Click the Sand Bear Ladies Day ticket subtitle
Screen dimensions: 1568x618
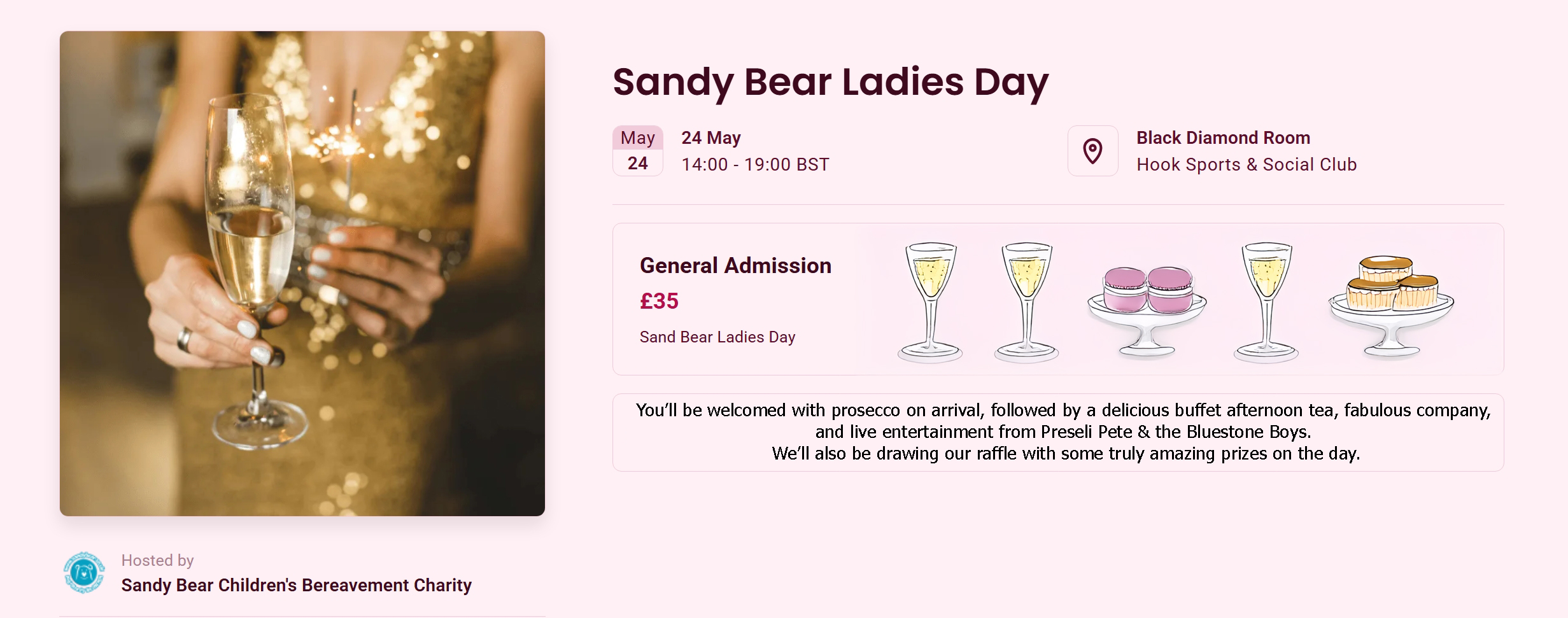coord(717,337)
